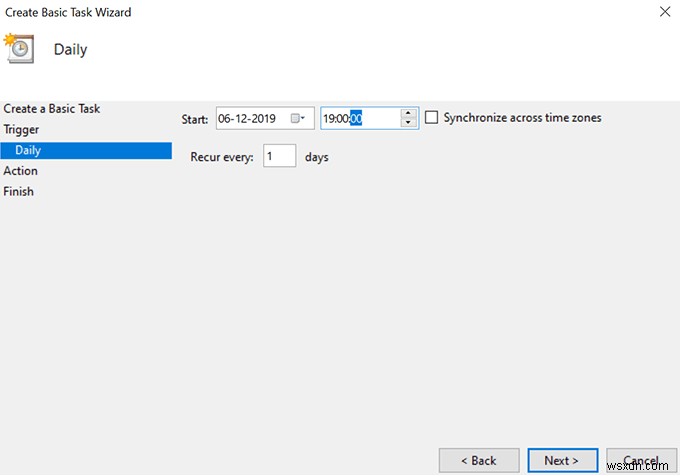680x476 pixels.
Task: Click the task scheduler clock icon in header
Action: pos(19,49)
